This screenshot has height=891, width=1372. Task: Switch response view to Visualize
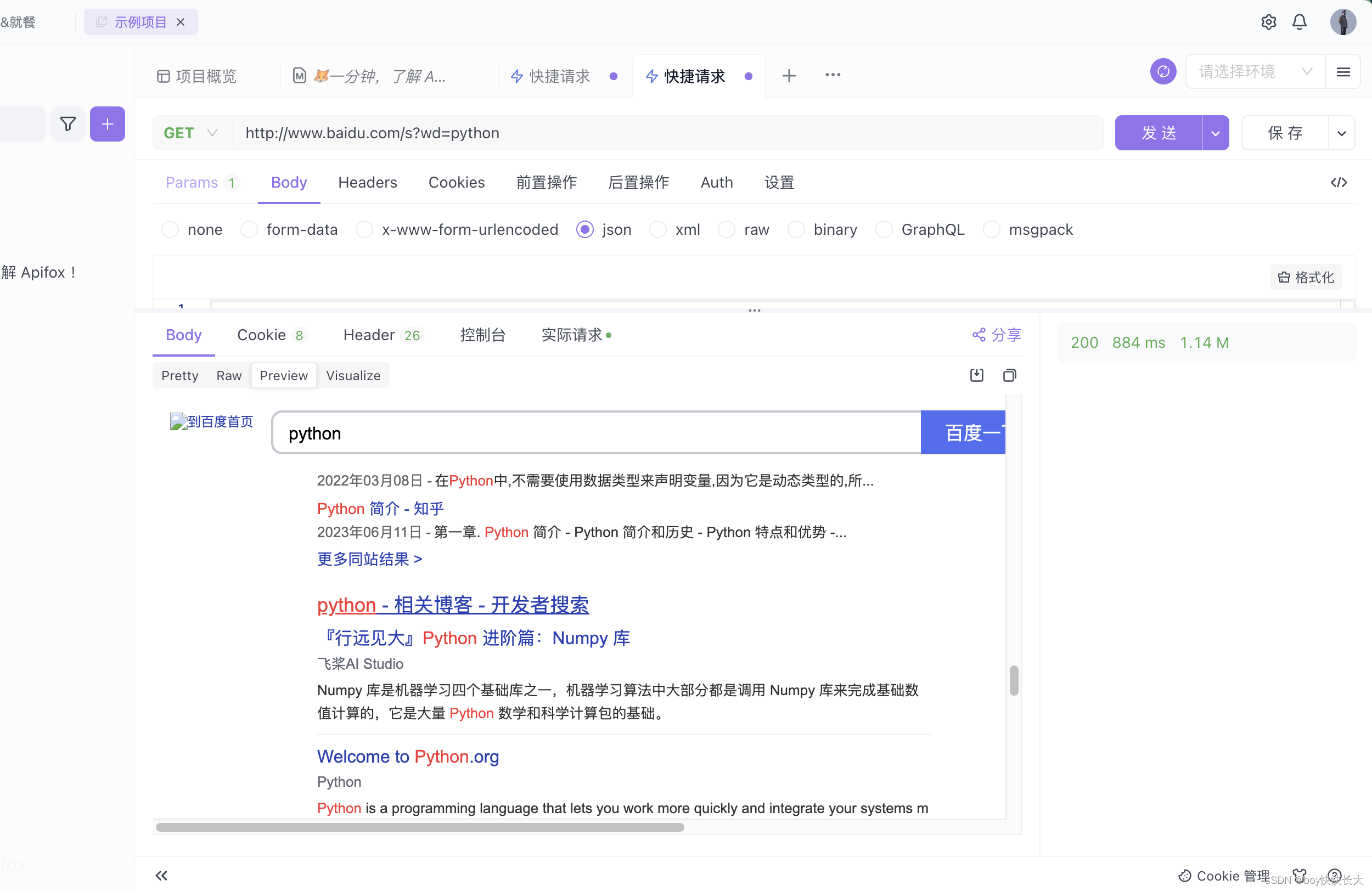pyautogui.click(x=353, y=376)
